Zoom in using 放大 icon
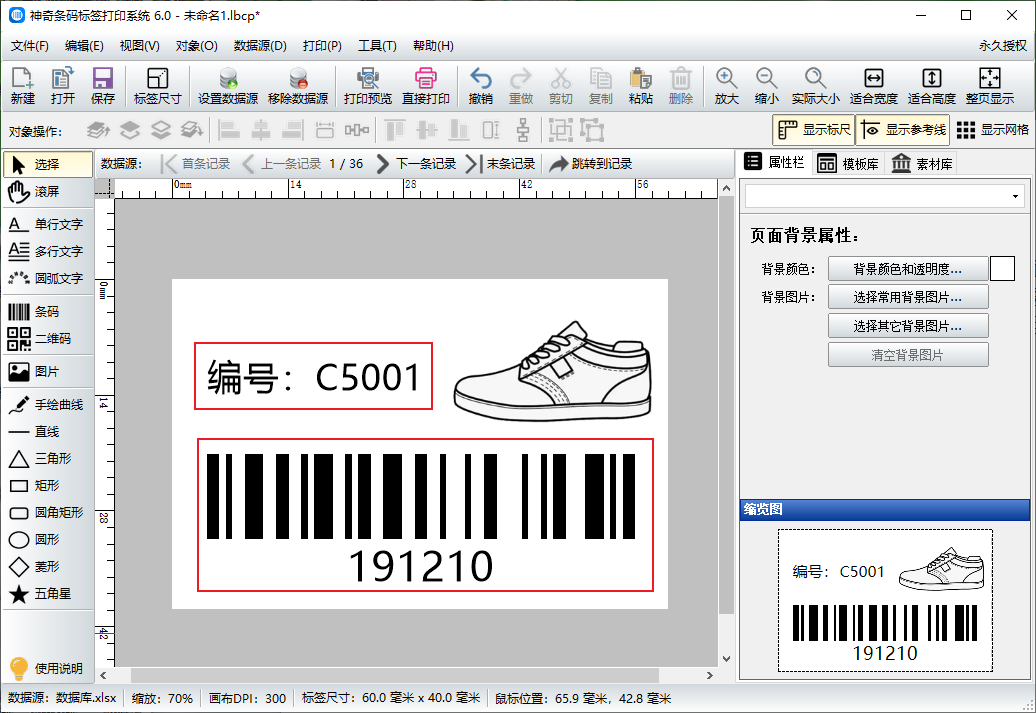This screenshot has width=1036, height=713. (726, 86)
